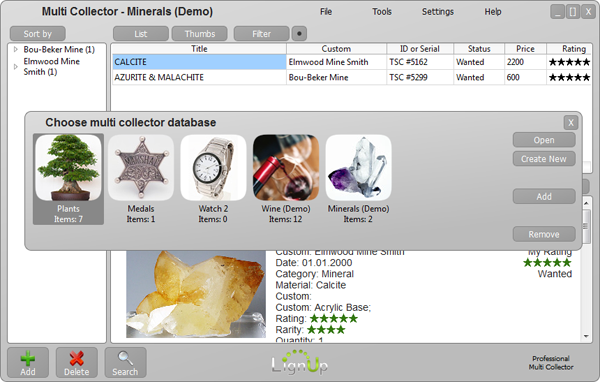Open the Help menu
The width and height of the screenshot is (600, 382).
[x=493, y=12]
